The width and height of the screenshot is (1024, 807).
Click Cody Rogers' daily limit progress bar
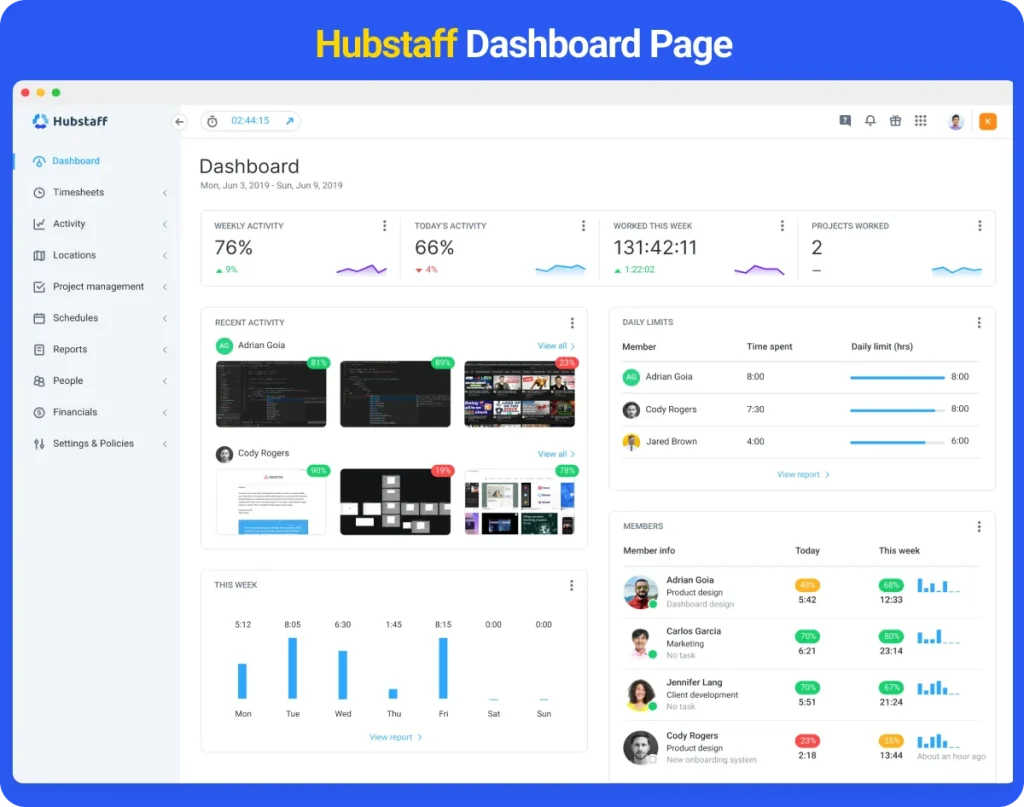point(897,410)
